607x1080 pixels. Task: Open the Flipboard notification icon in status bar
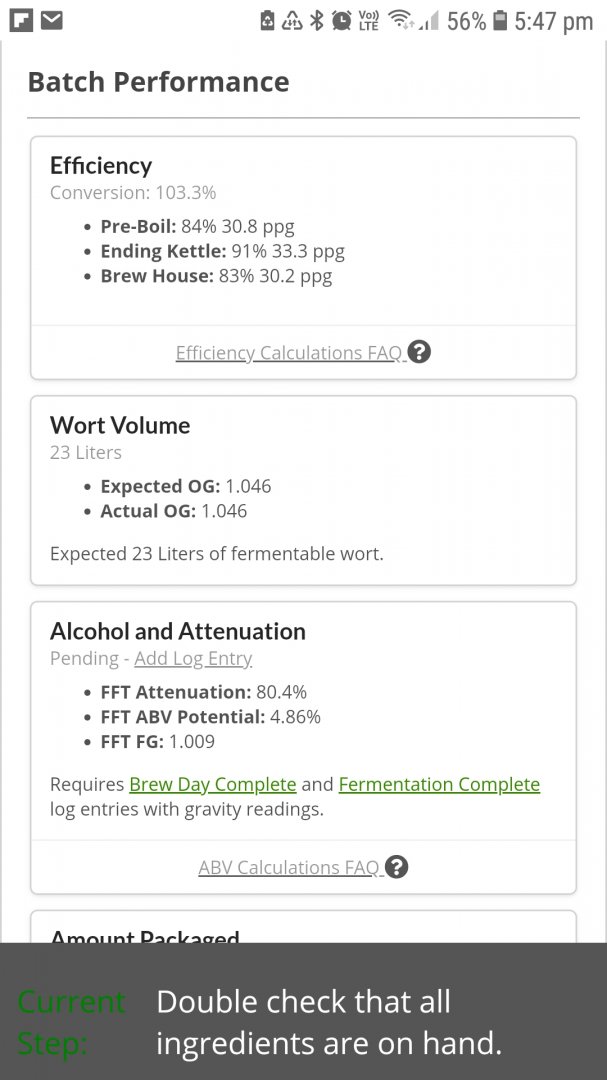21,21
